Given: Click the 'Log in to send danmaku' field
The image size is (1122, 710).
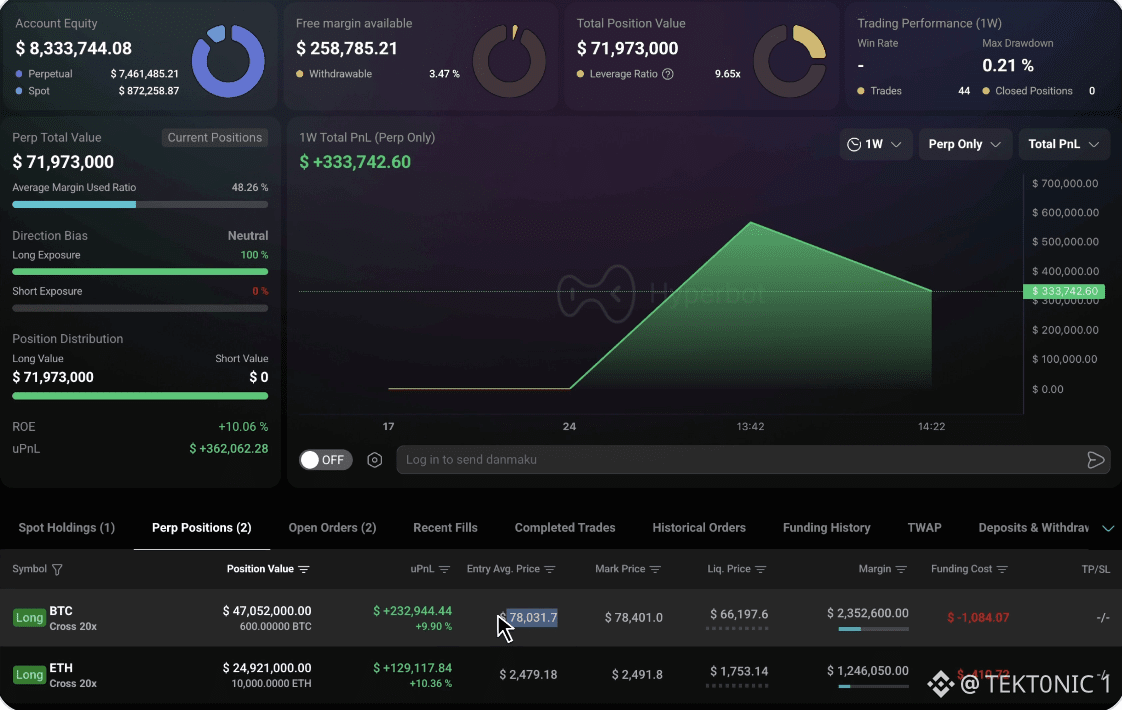Looking at the screenshot, I should coord(741,459).
